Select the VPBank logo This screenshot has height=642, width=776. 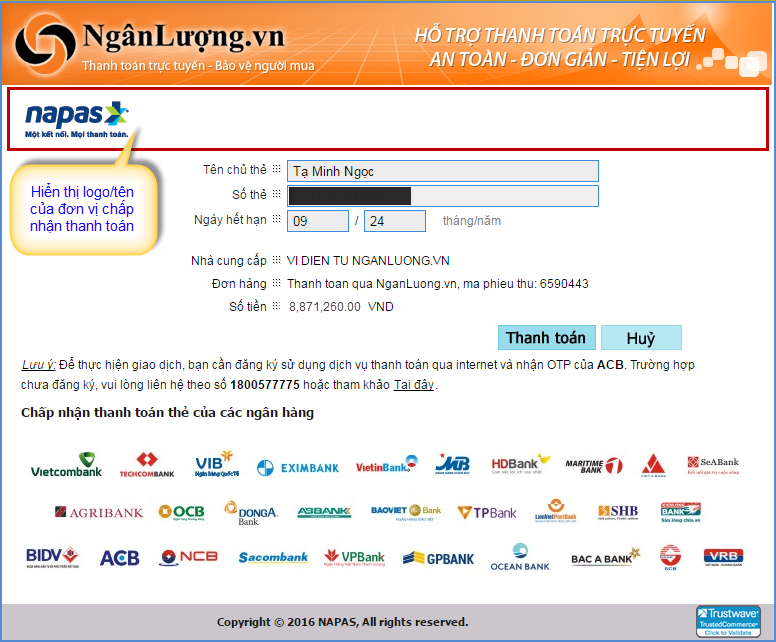tap(355, 557)
